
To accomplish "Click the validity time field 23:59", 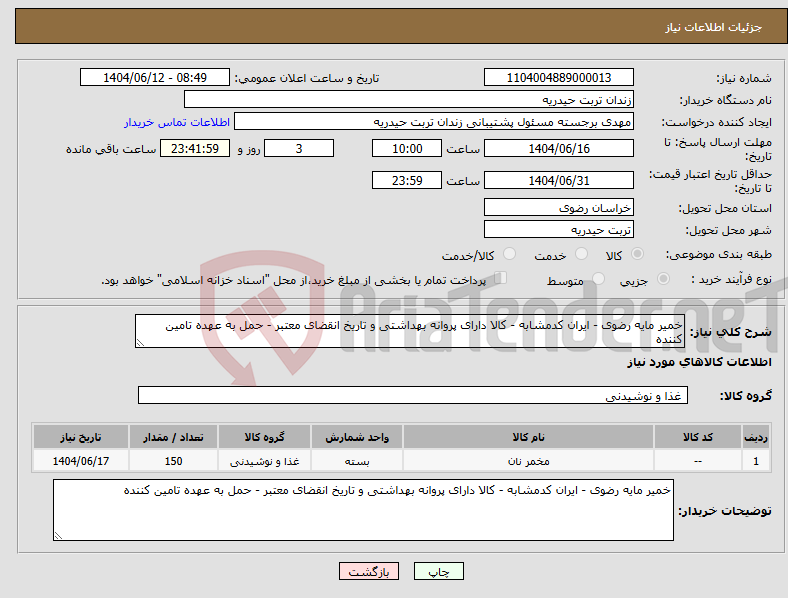I will 407,180.
